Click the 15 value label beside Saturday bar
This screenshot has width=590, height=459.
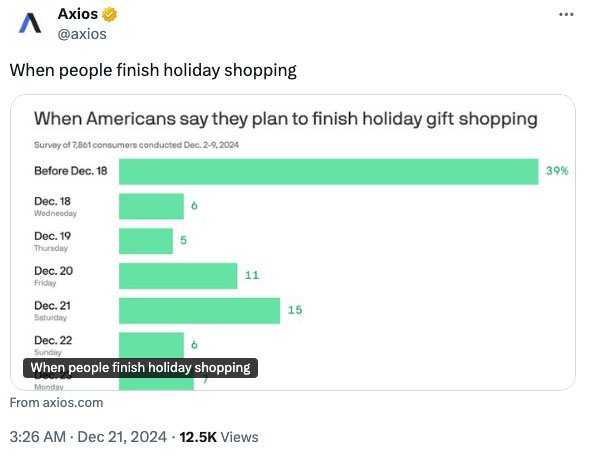click(x=295, y=310)
